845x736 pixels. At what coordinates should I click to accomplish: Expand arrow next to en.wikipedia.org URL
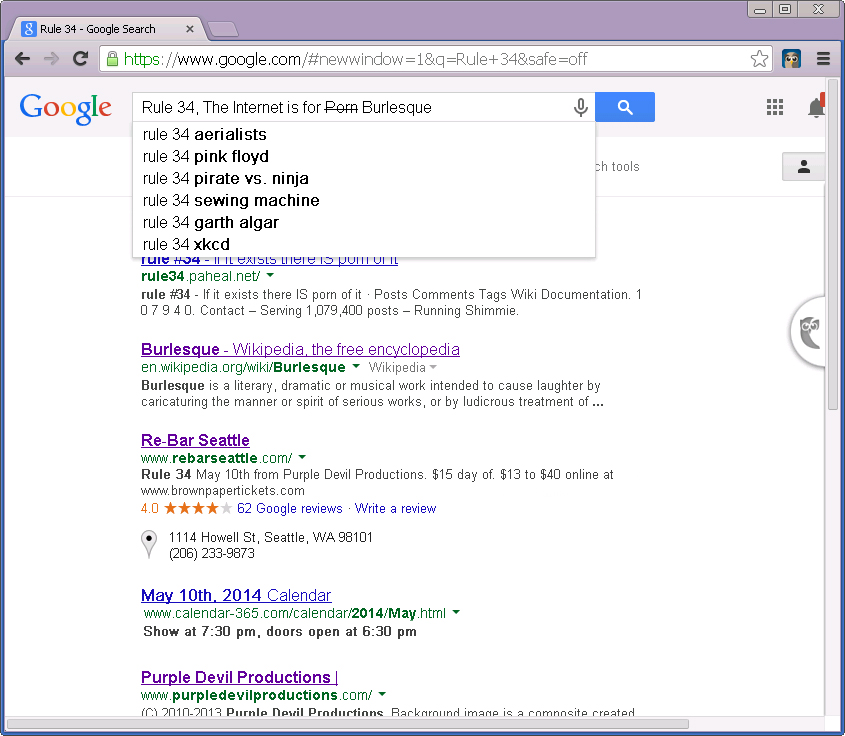click(x=356, y=366)
